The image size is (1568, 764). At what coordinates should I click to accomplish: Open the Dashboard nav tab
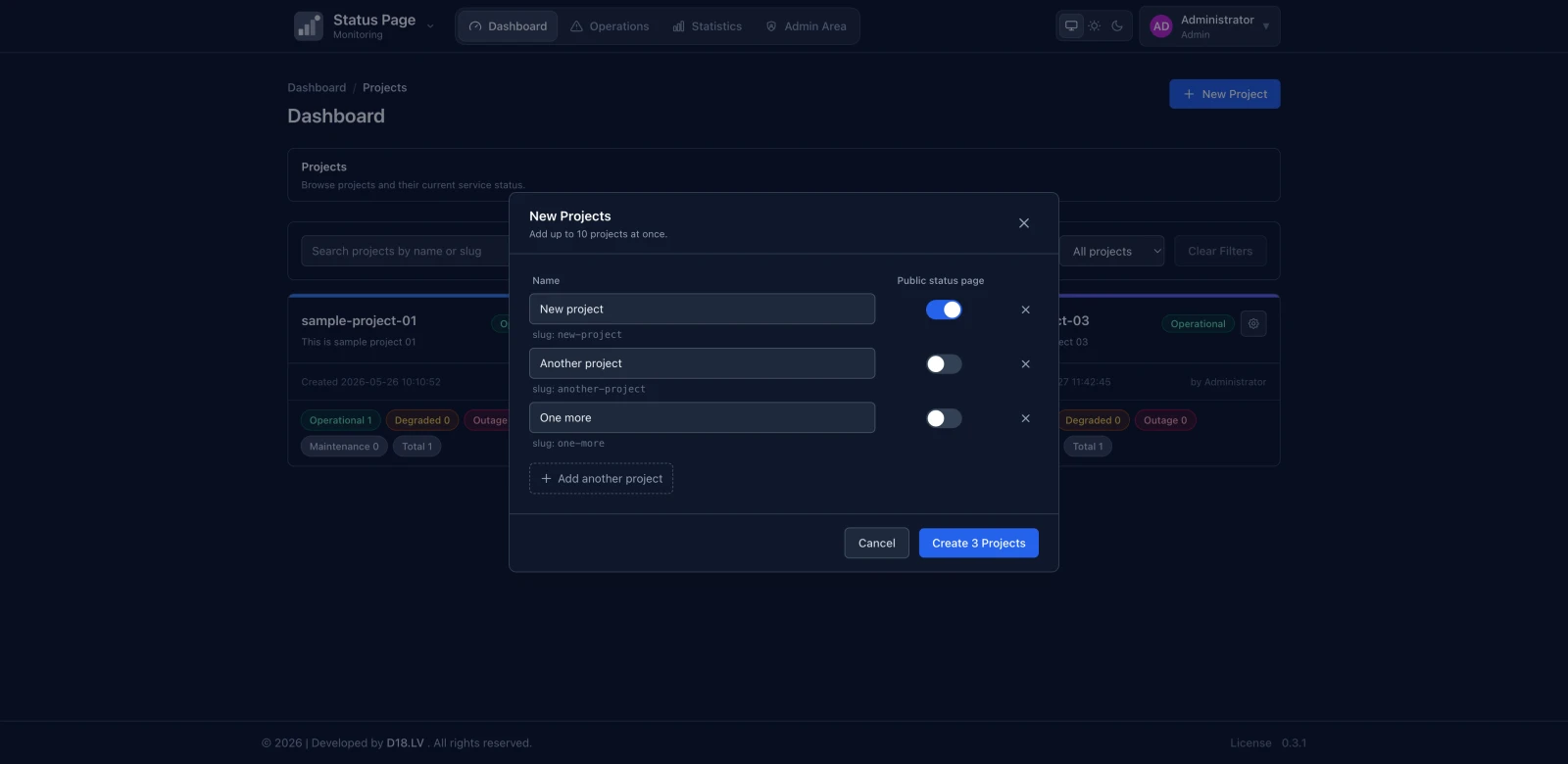(x=508, y=26)
